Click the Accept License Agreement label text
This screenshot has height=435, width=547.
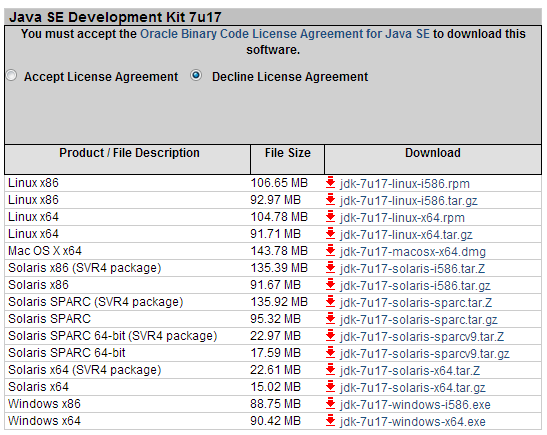click(x=101, y=77)
